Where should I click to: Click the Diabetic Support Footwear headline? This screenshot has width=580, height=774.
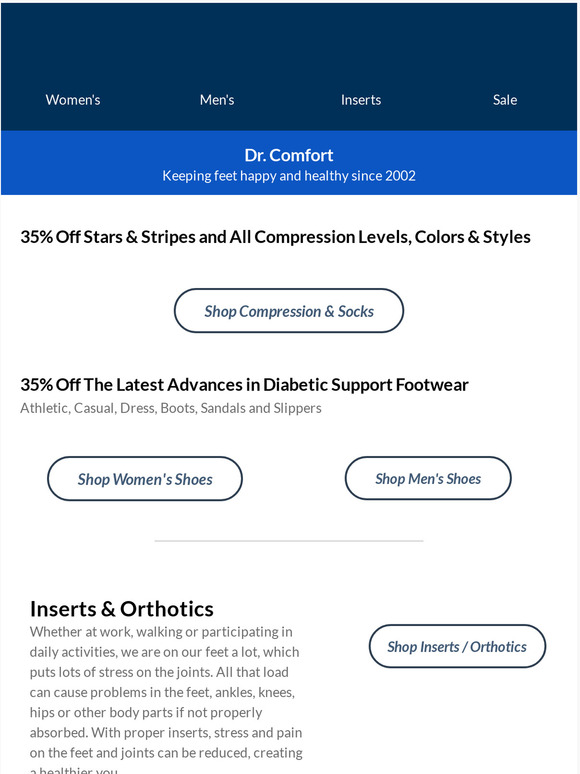coord(244,385)
